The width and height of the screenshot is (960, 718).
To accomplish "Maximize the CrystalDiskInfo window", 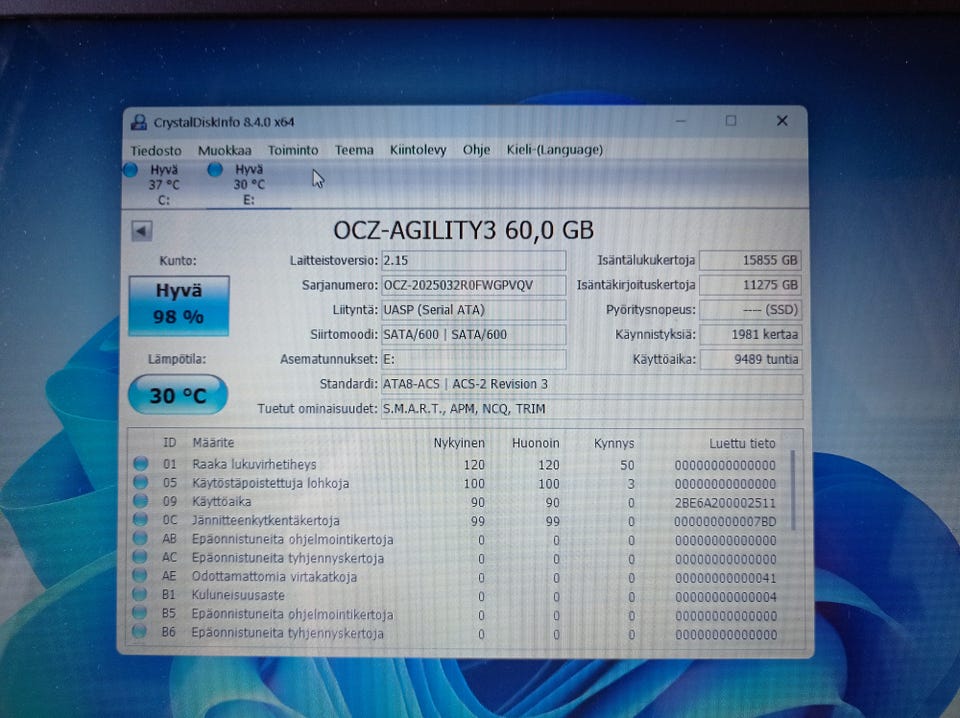I will 730,121.
